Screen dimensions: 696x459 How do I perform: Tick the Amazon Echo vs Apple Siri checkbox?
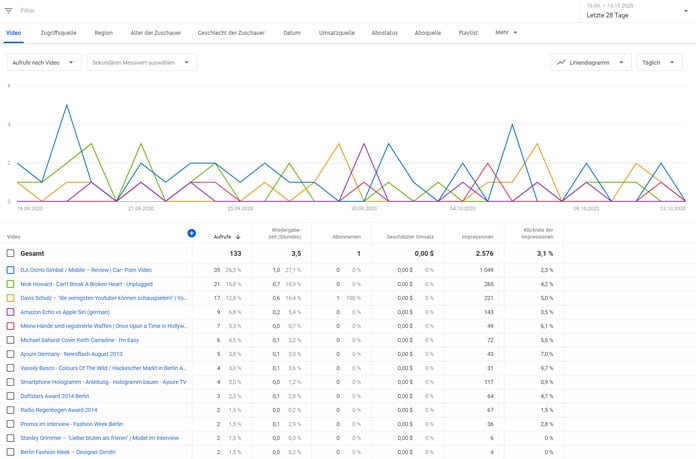pyautogui.click(x=10, y=312)
